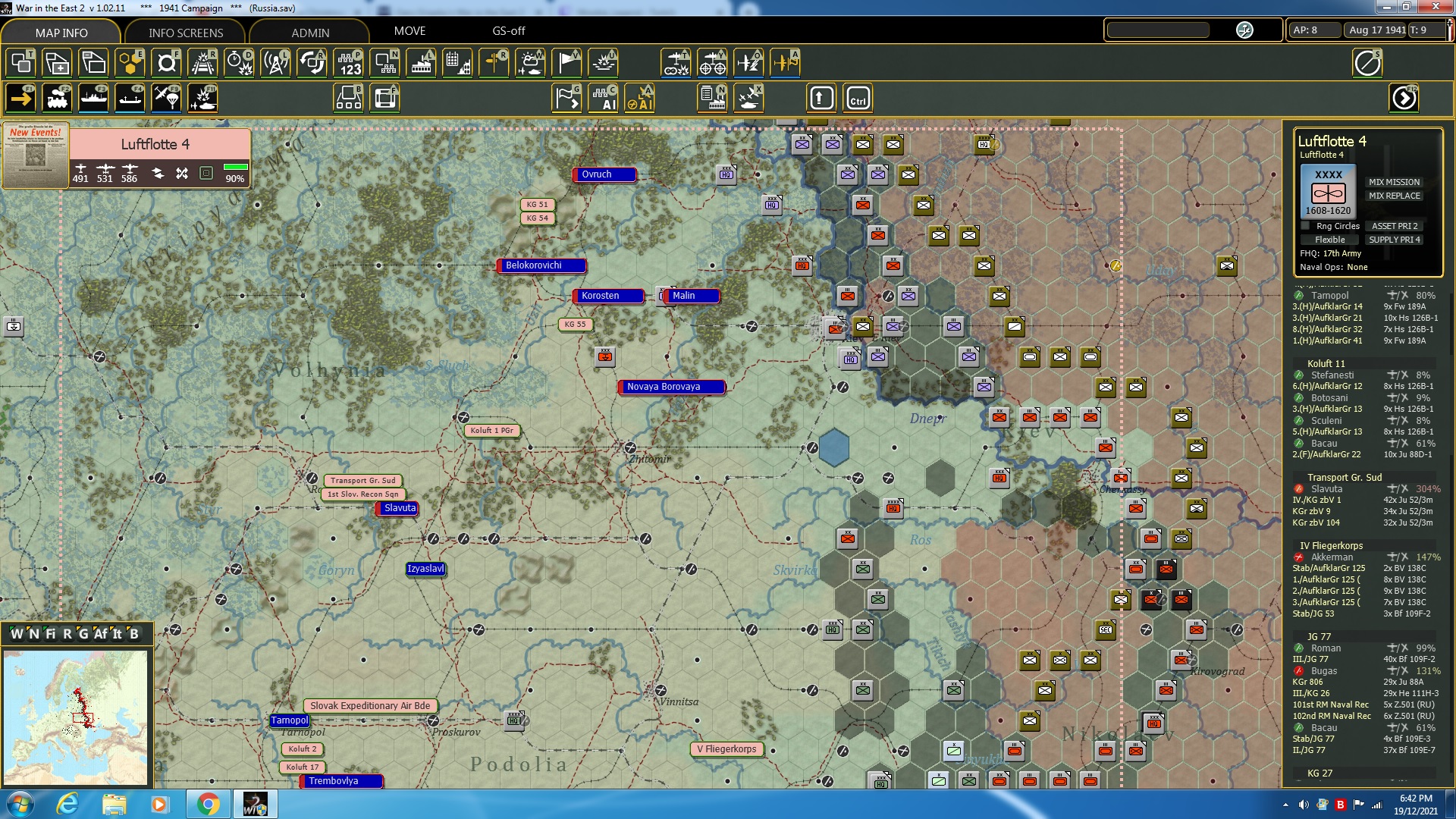Open the ADMIN tab
The height and width of the screenshot is (819, 1456).
[311, 33]
